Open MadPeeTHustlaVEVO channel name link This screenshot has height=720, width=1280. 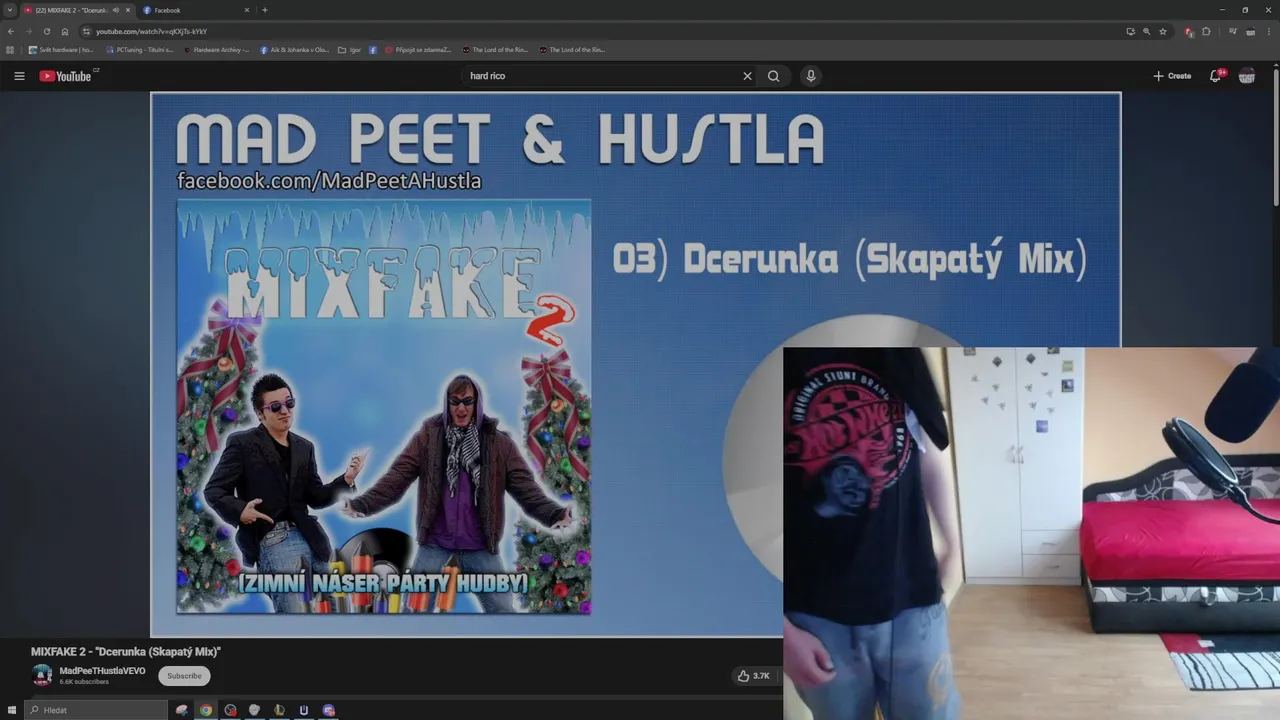pos(102,671)
